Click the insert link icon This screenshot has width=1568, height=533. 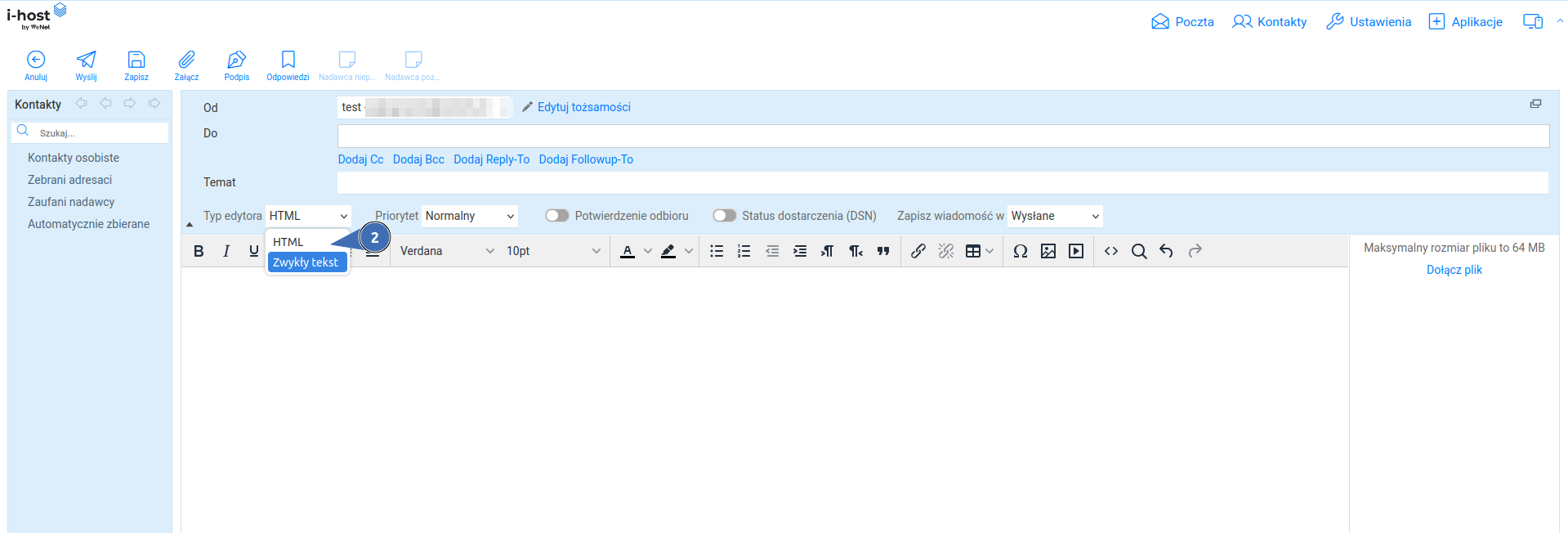(x=918, y=251)
